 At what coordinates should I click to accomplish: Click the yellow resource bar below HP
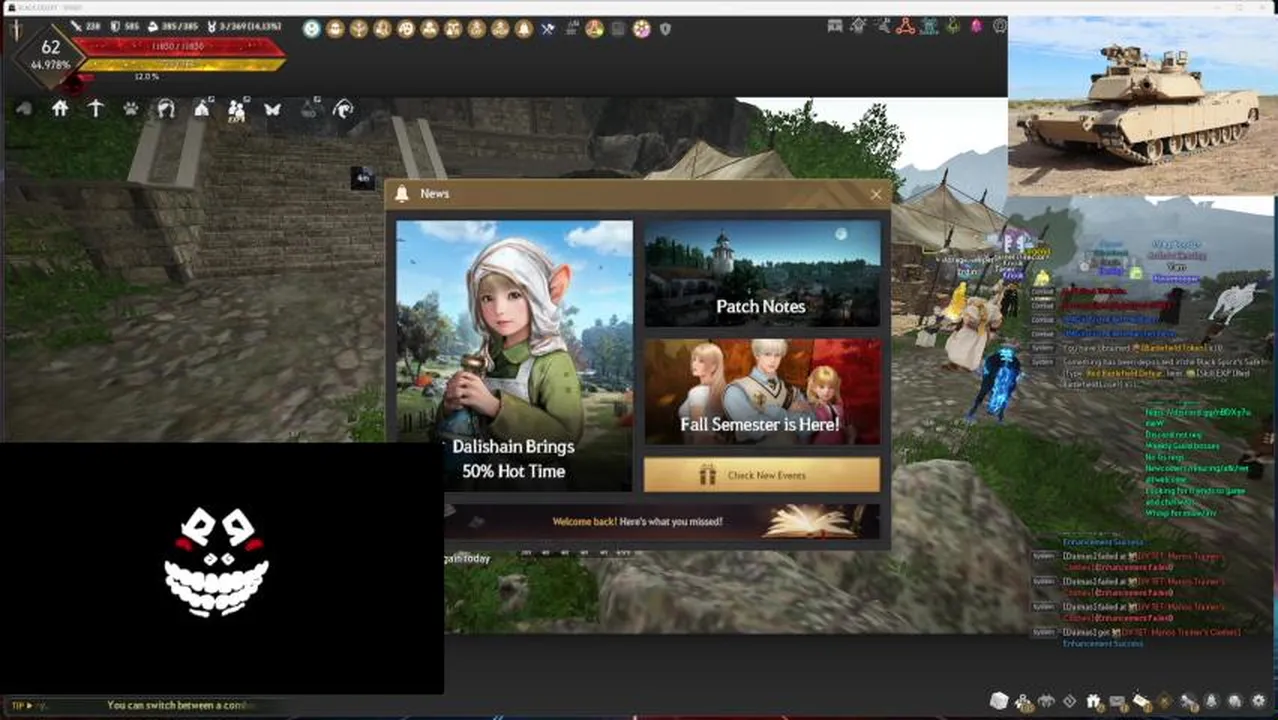(x=180, y=64)
